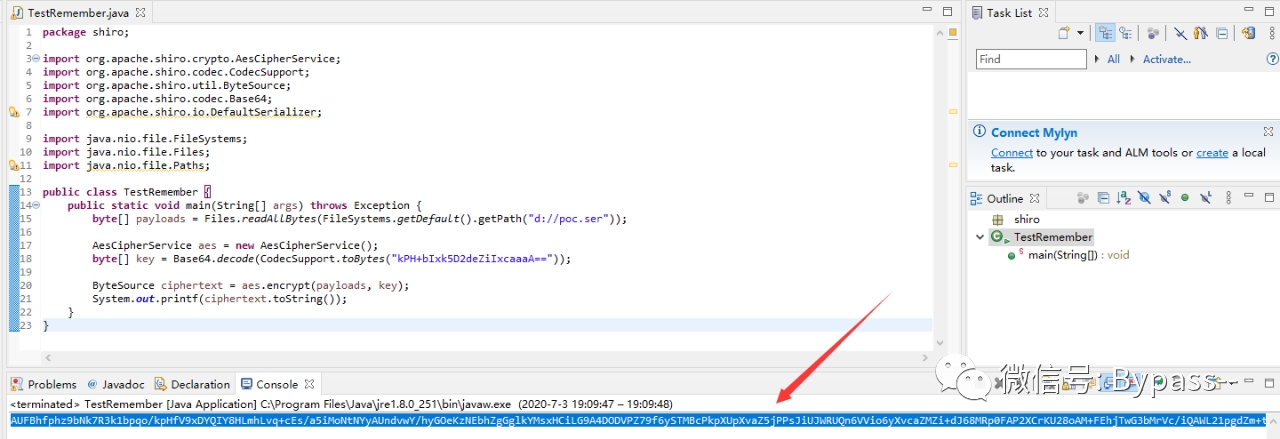Fold the imports block at line 3
Screen dimensions: 1280x439
click(x=35, y=59)
